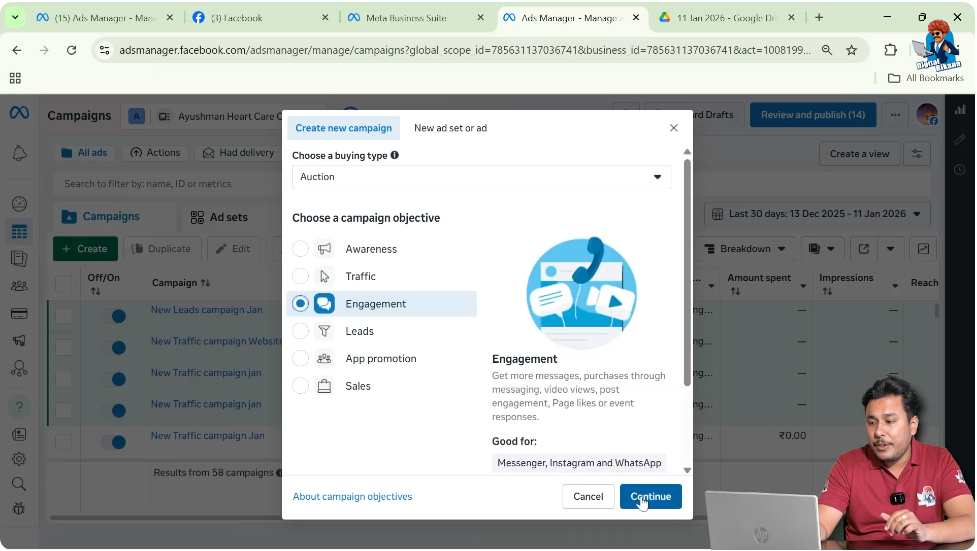This screenshot has width=977, height=551.
Task: Tick checkbox for New Leads campaign Jan
Action: [x=64, y=316]
